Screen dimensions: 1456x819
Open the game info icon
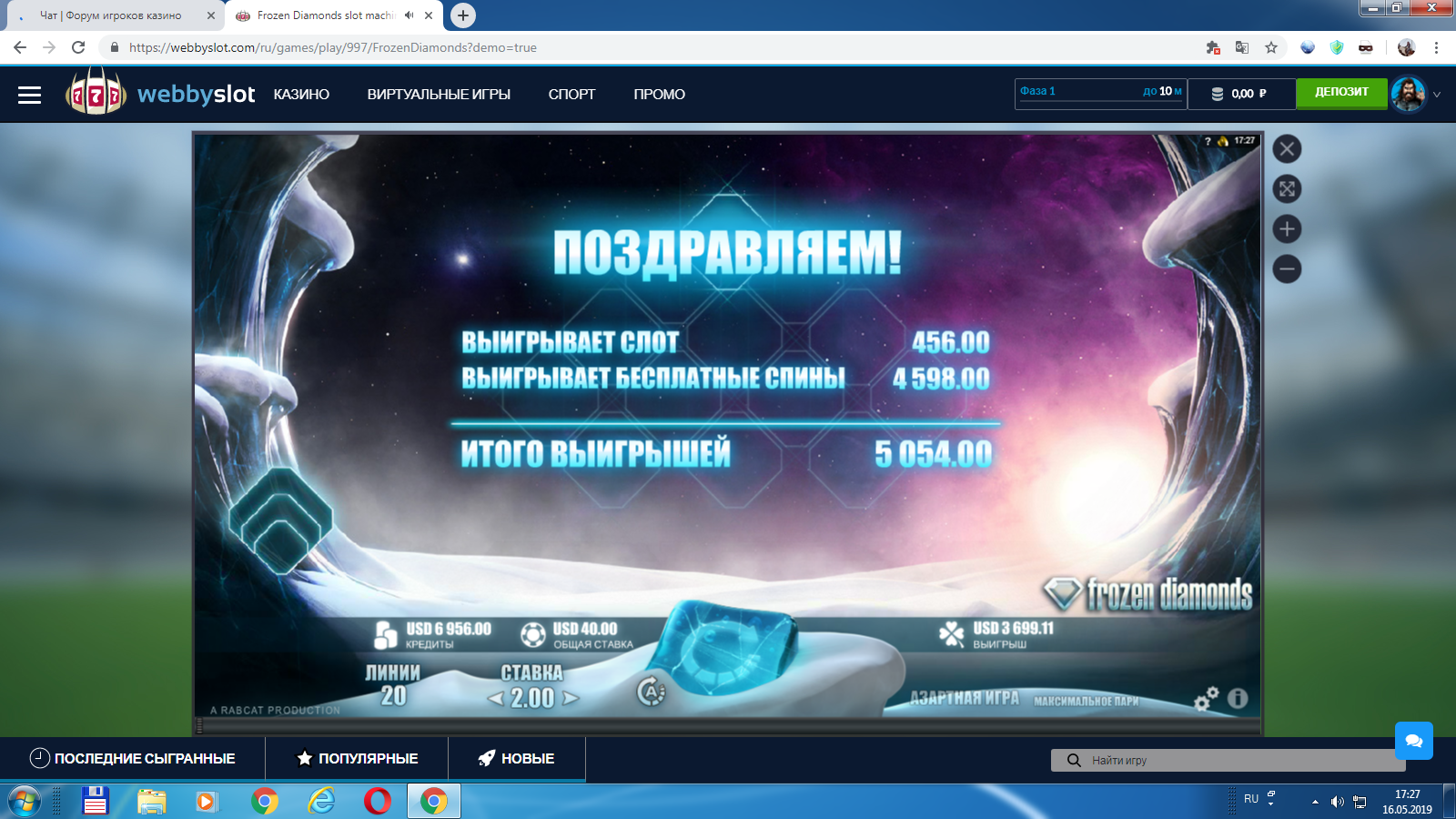(1238, 698)
